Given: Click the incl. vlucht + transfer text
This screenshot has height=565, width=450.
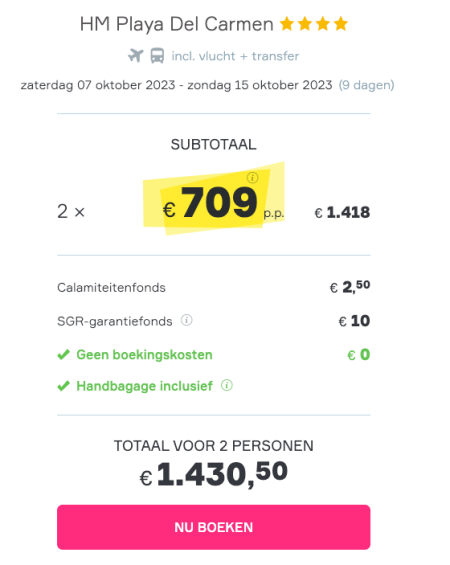Looking at the screenshot, I should [x=235, y=56].
